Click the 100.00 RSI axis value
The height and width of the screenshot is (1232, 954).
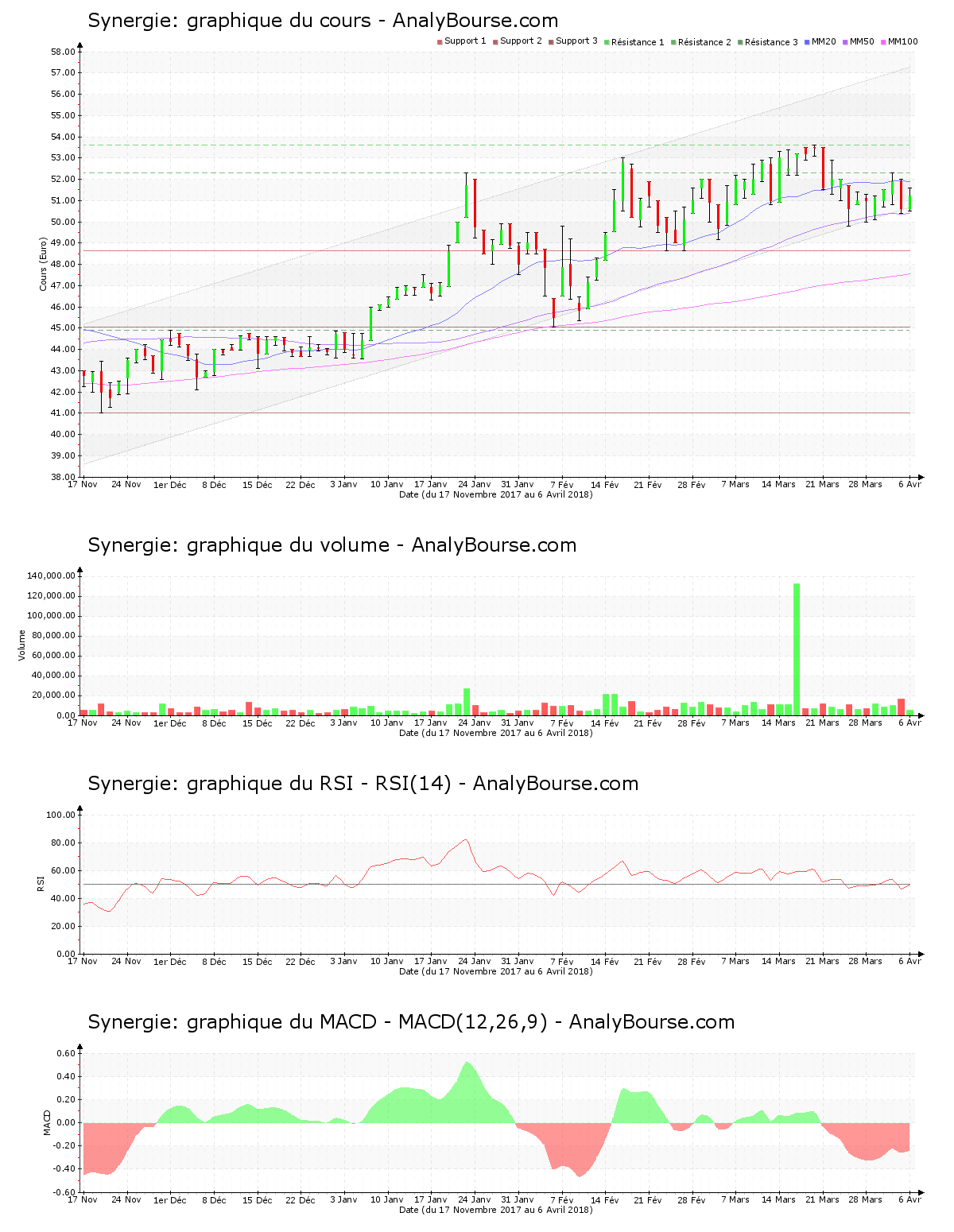[60, 815]
